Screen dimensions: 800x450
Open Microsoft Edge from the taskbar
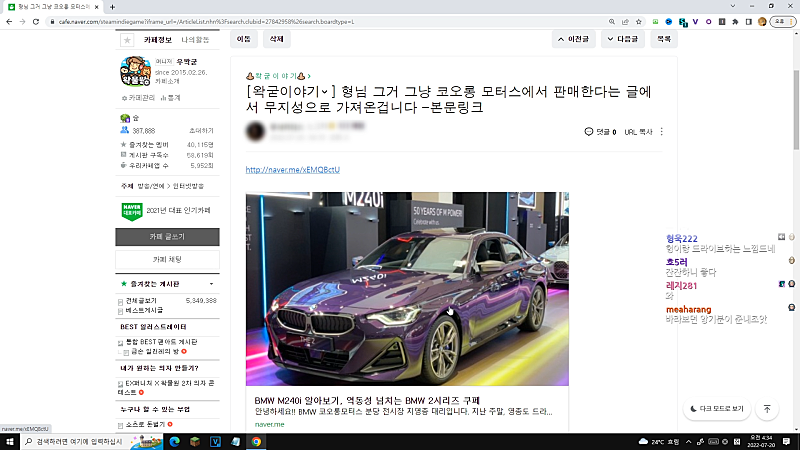pyautogui.click(x=174, y=442)
